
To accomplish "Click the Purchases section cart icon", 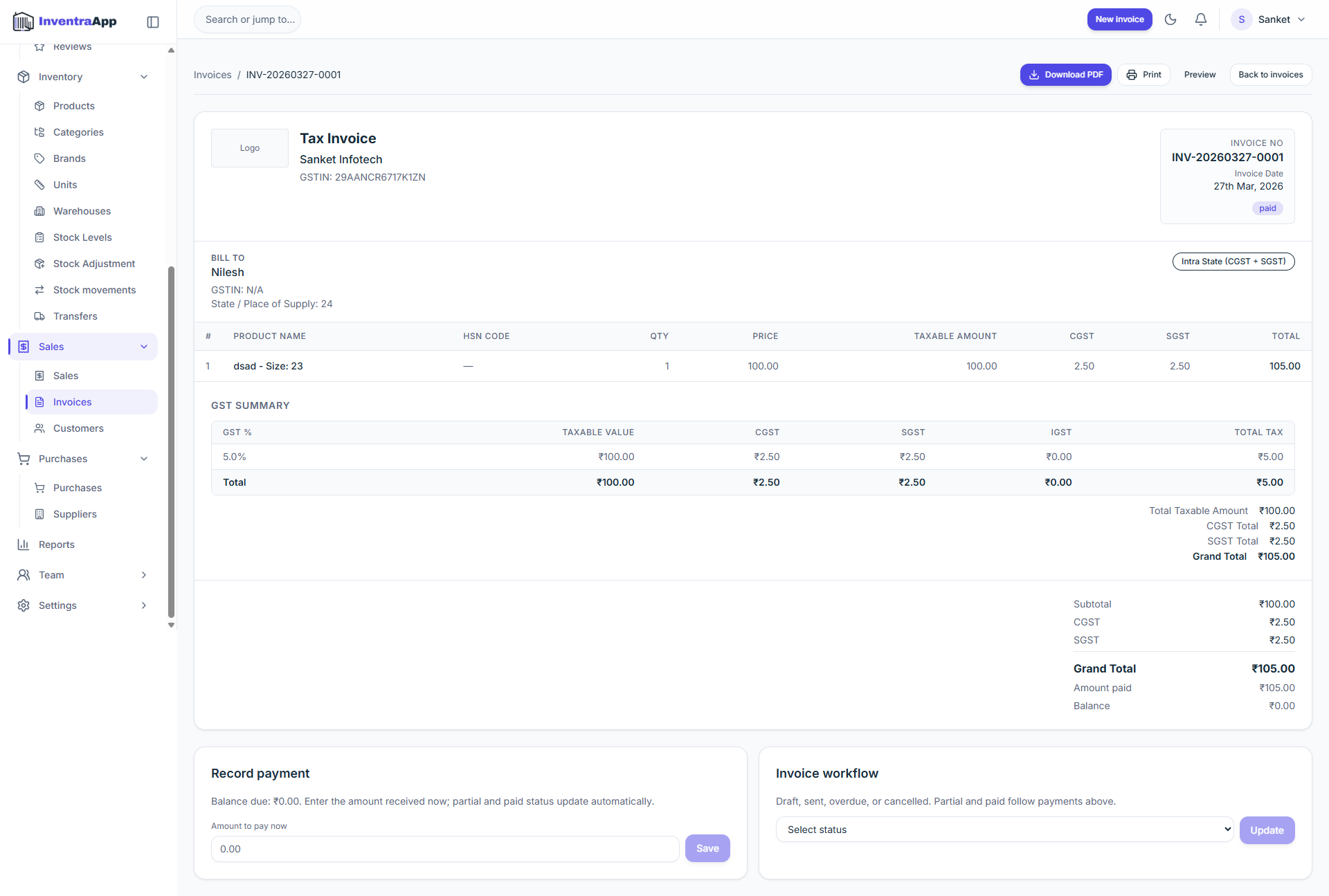I will [24, 459].
